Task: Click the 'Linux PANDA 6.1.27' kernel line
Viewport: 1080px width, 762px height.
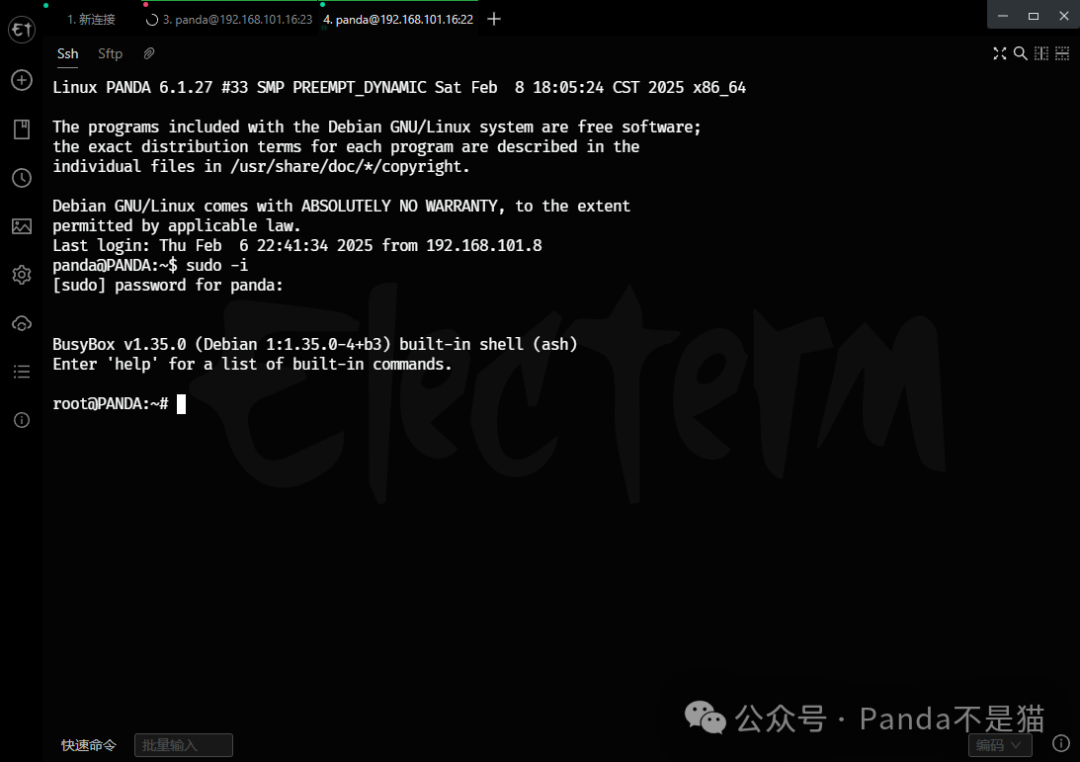Action: click(x=399, y=87)
